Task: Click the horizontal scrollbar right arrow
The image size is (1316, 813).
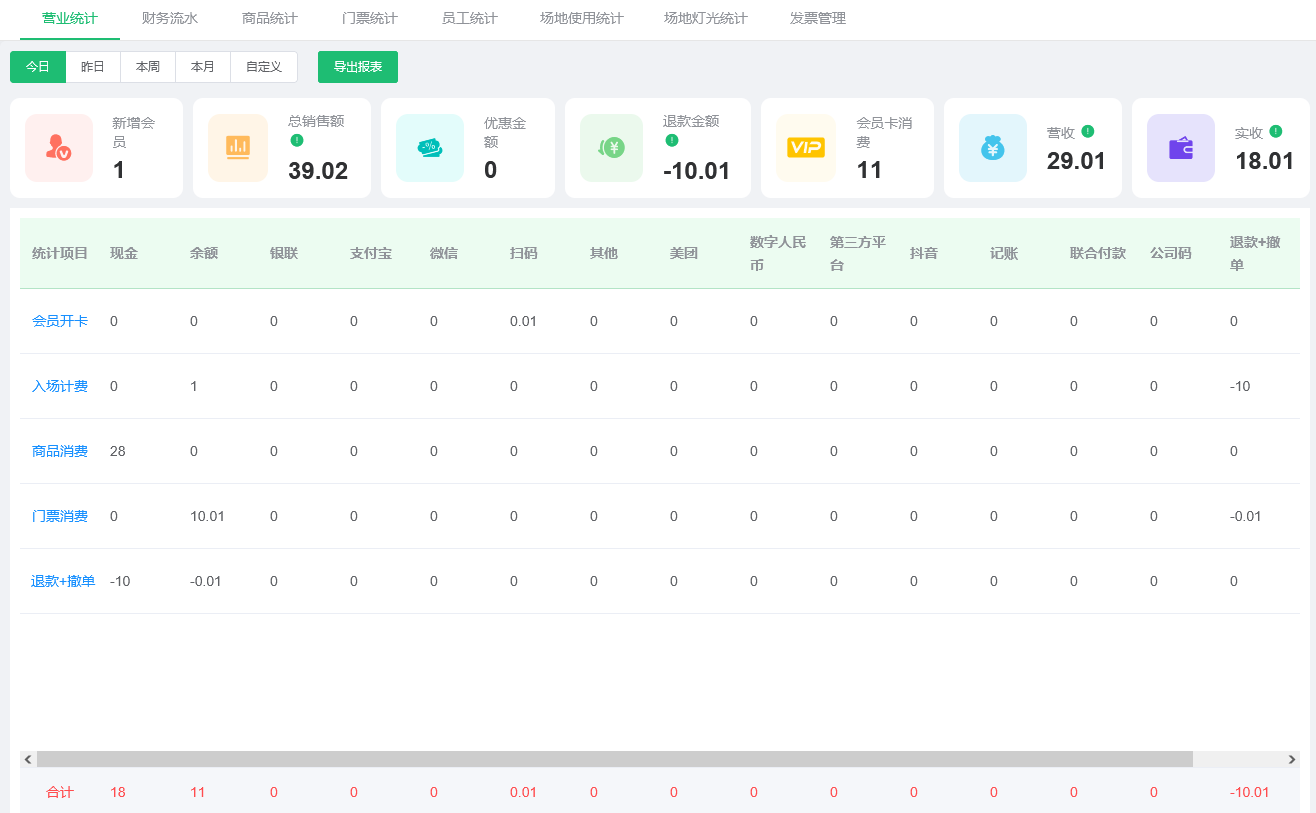Action: pos(1292,760)
